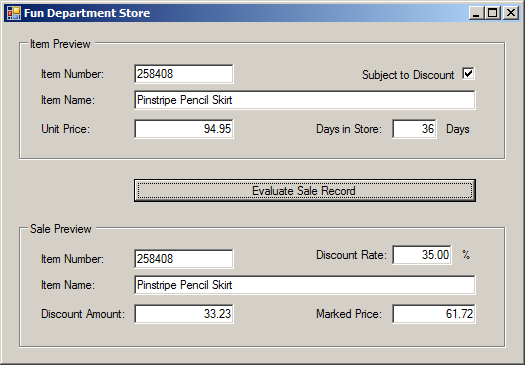This screenshot has height=365, width=525.
Task: Click the Item Name field in Item Preview
Action: [305, 100]
